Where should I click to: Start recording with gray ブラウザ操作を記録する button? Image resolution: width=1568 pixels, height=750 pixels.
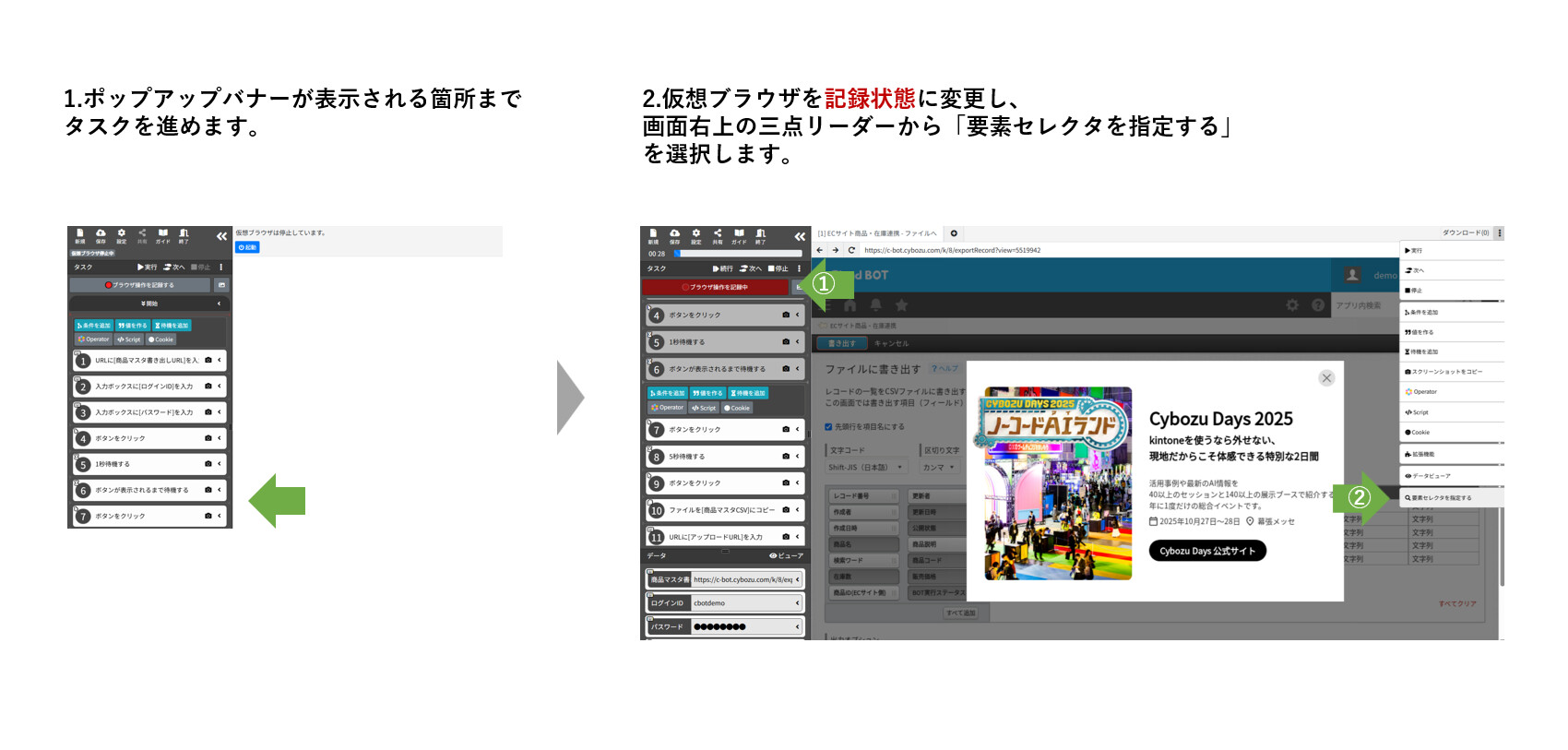[x=140, y=285]
